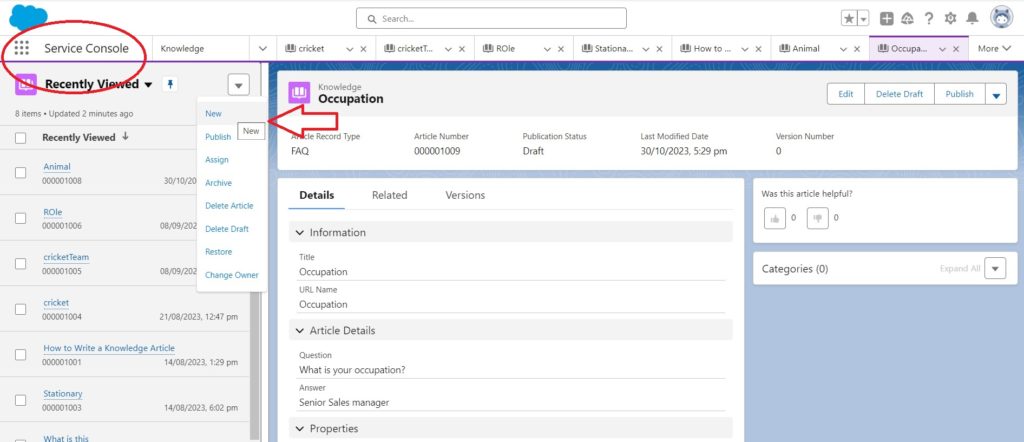Check the ROle article checkbox
Viewport: 1024px width, 442px height.
pos(21,219)
